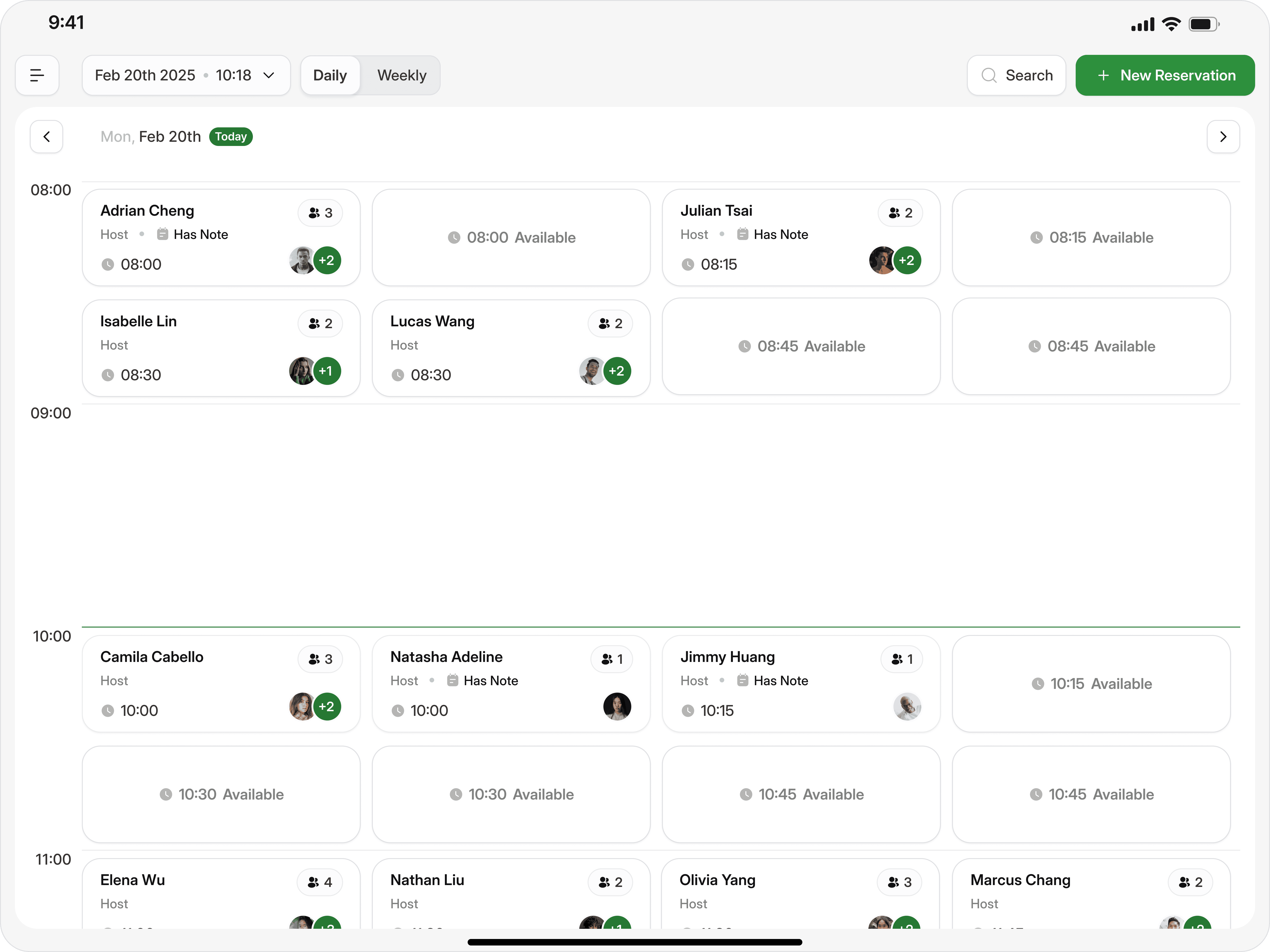The image size is (1270, 952).
Task: Click the green current-time line marker
Action: point(660,627)
